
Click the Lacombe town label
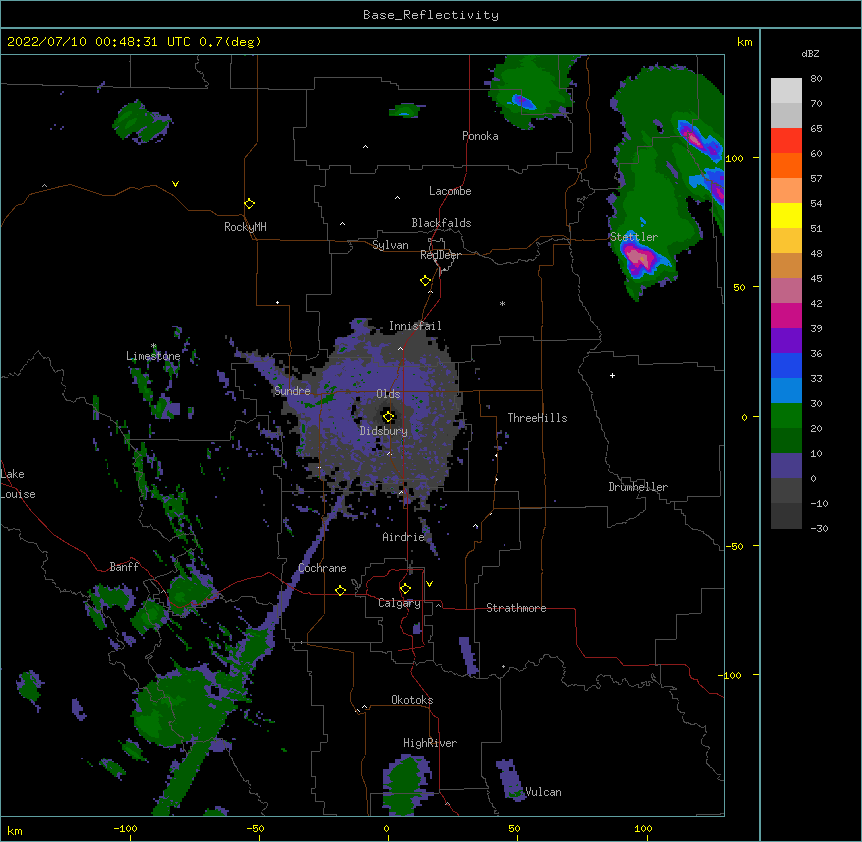coord(450,191)
